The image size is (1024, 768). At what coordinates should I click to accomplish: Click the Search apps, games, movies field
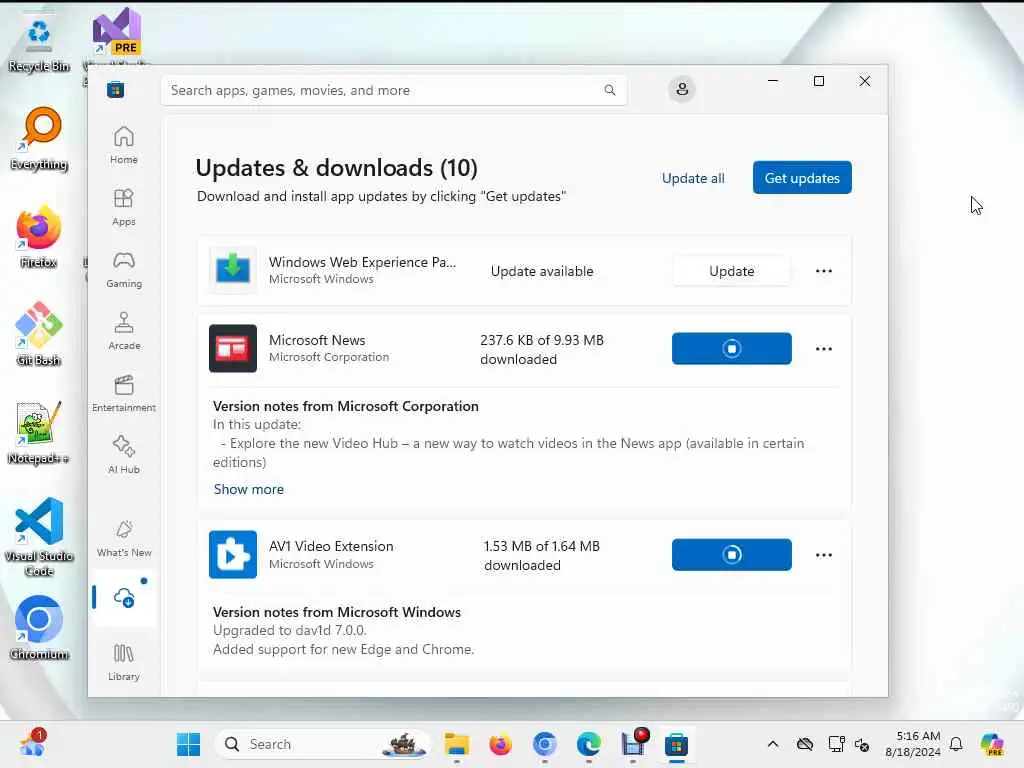point(394,90)
